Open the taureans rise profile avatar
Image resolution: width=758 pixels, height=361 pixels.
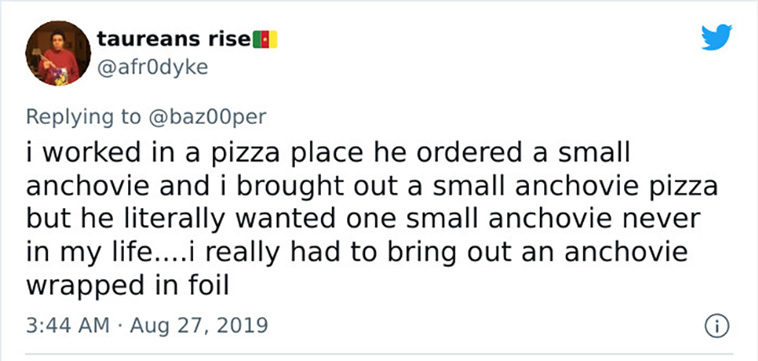58,53
